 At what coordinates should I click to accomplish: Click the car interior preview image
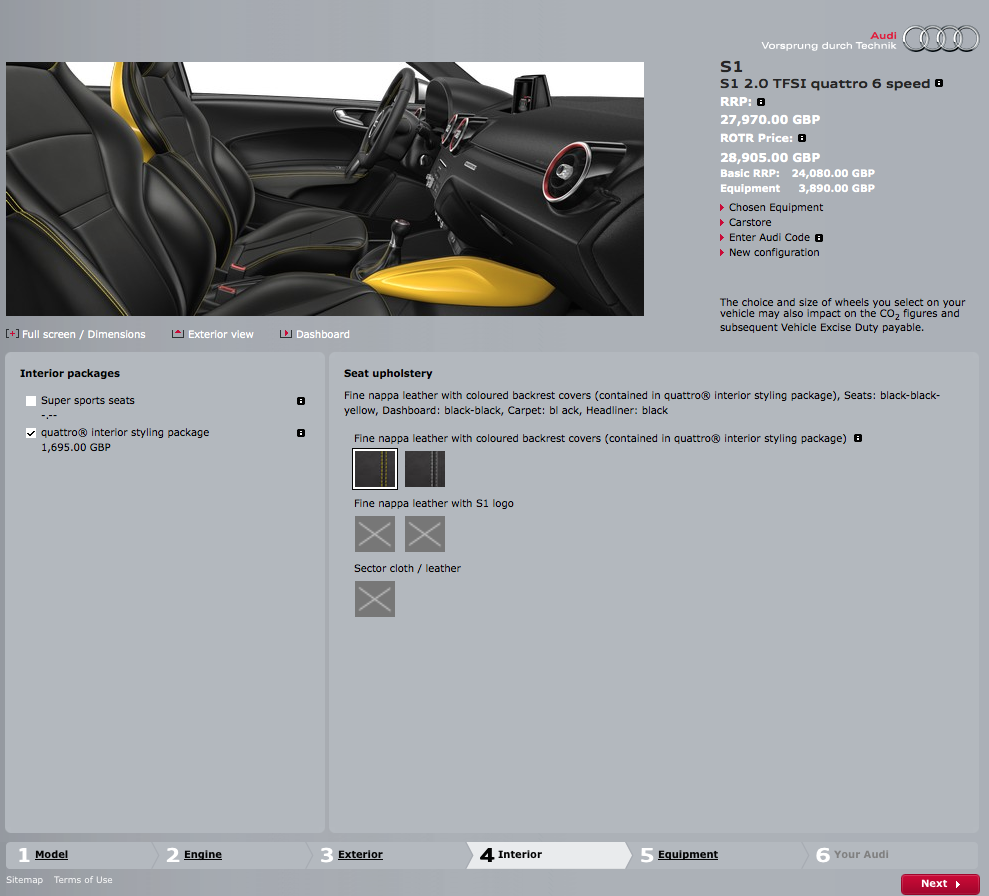[x=325, y=189]
